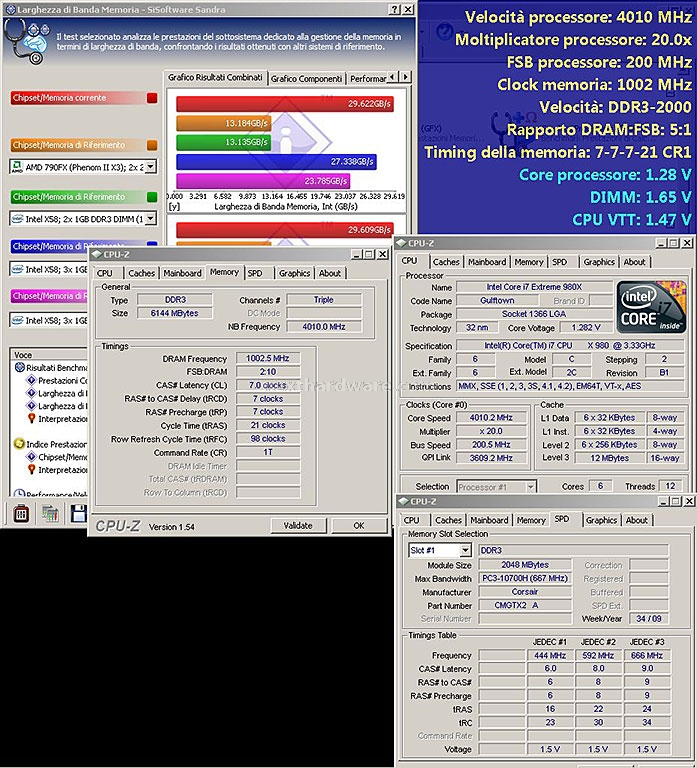
Task: Click the AMD logo icon in the 790FX combo box
Action: (17, 167)
